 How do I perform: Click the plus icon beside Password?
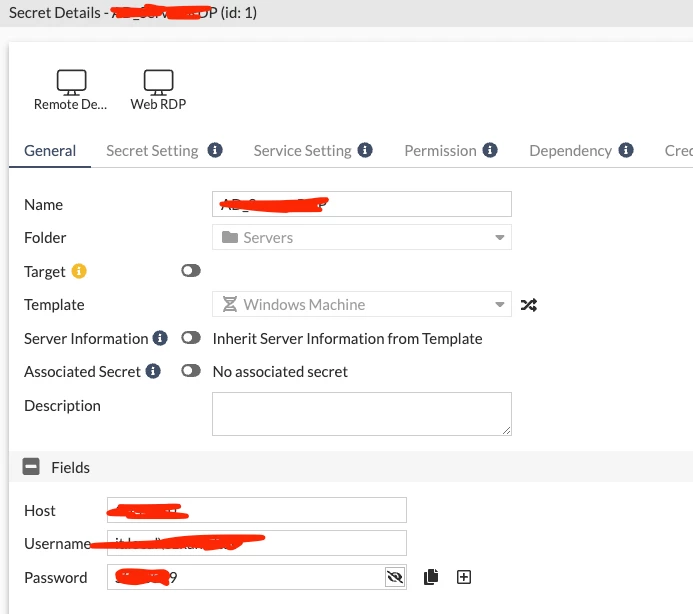coord(464,577)
